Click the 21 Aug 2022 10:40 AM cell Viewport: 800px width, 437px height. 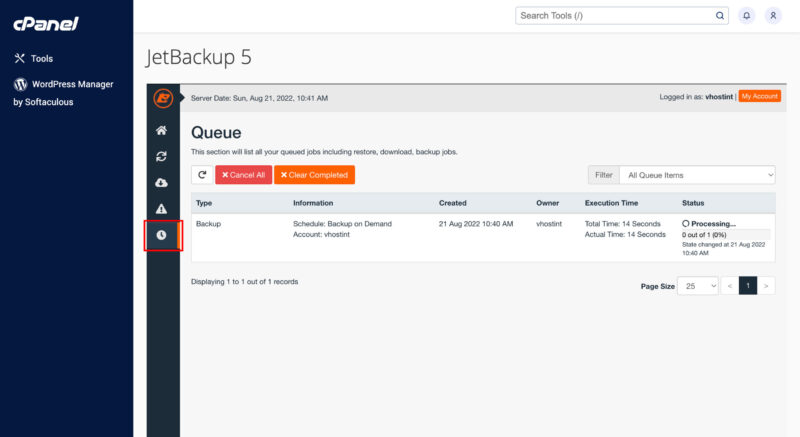476,224
